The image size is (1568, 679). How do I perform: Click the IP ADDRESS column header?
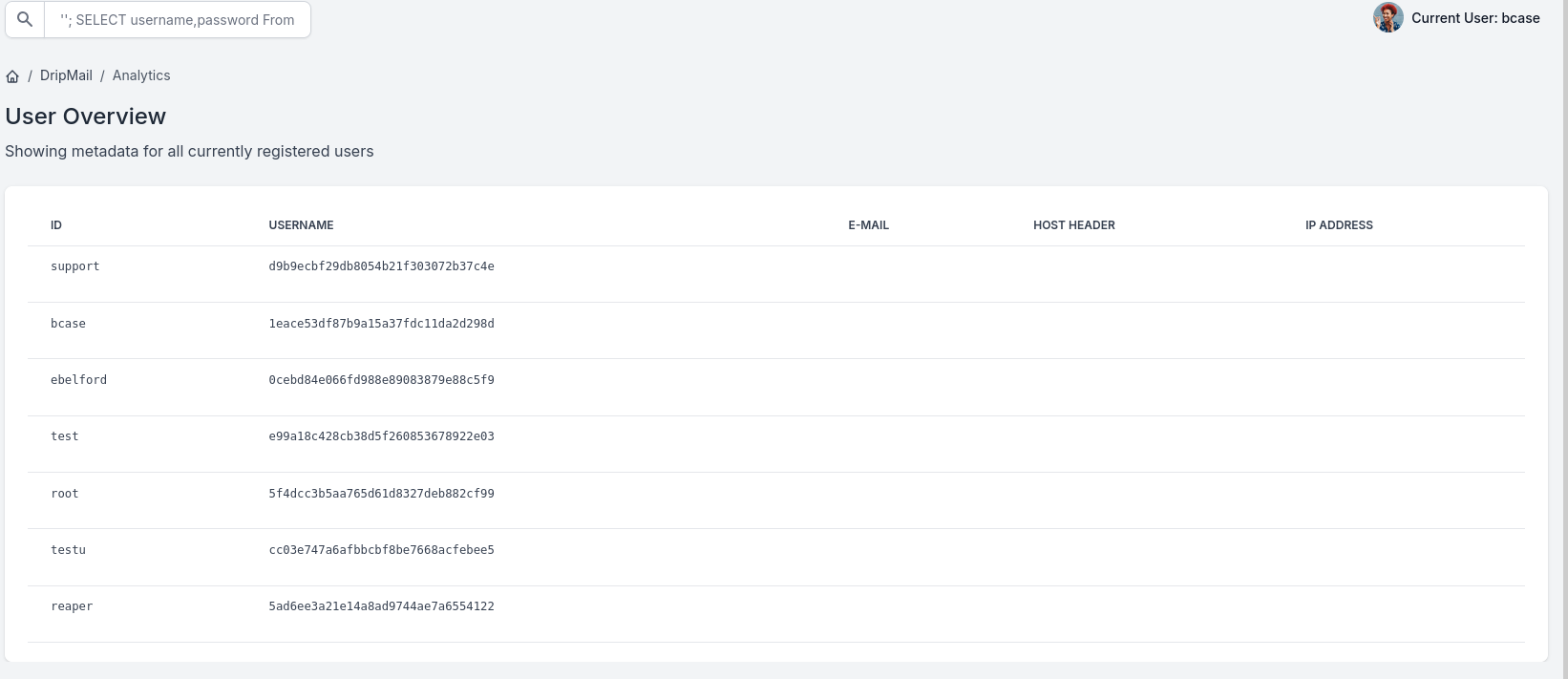(x=1338, y=225)
